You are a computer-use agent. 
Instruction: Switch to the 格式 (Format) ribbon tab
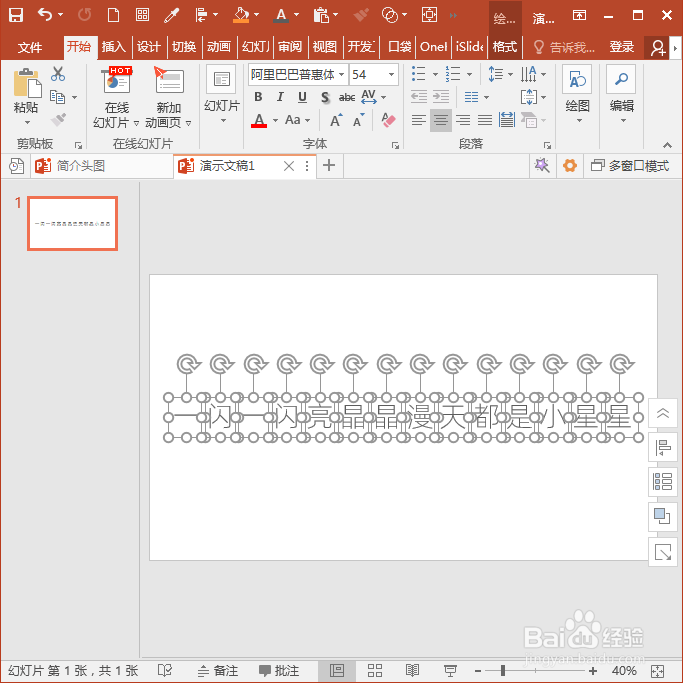504,47
